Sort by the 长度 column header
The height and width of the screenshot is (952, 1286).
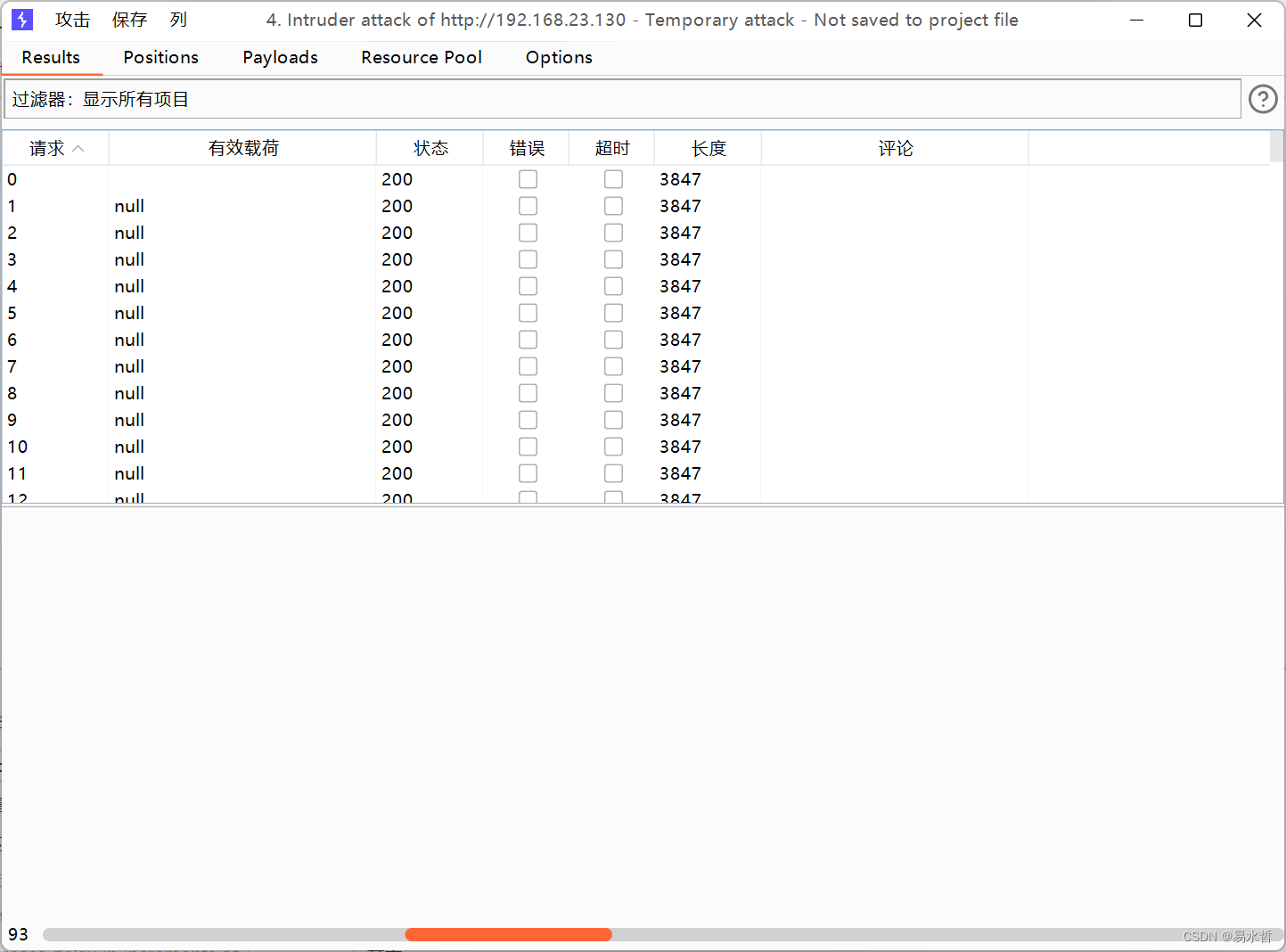(x=709, y=149)
